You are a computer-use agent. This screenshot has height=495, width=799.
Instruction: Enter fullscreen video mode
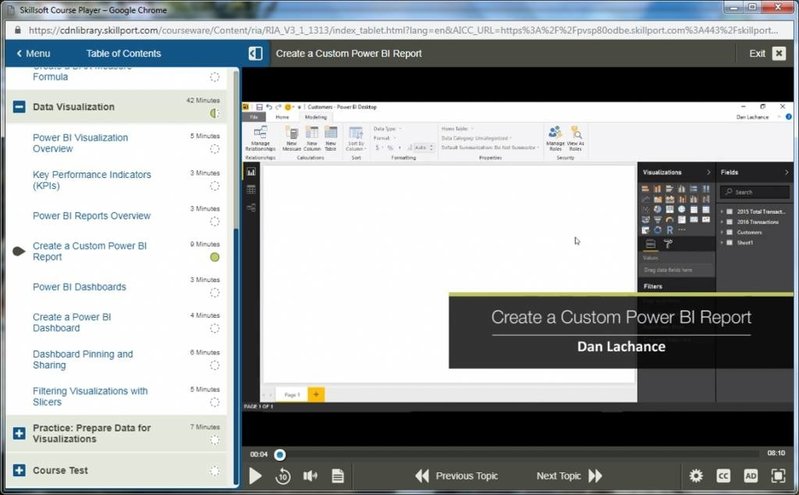[x=778, y=476]
